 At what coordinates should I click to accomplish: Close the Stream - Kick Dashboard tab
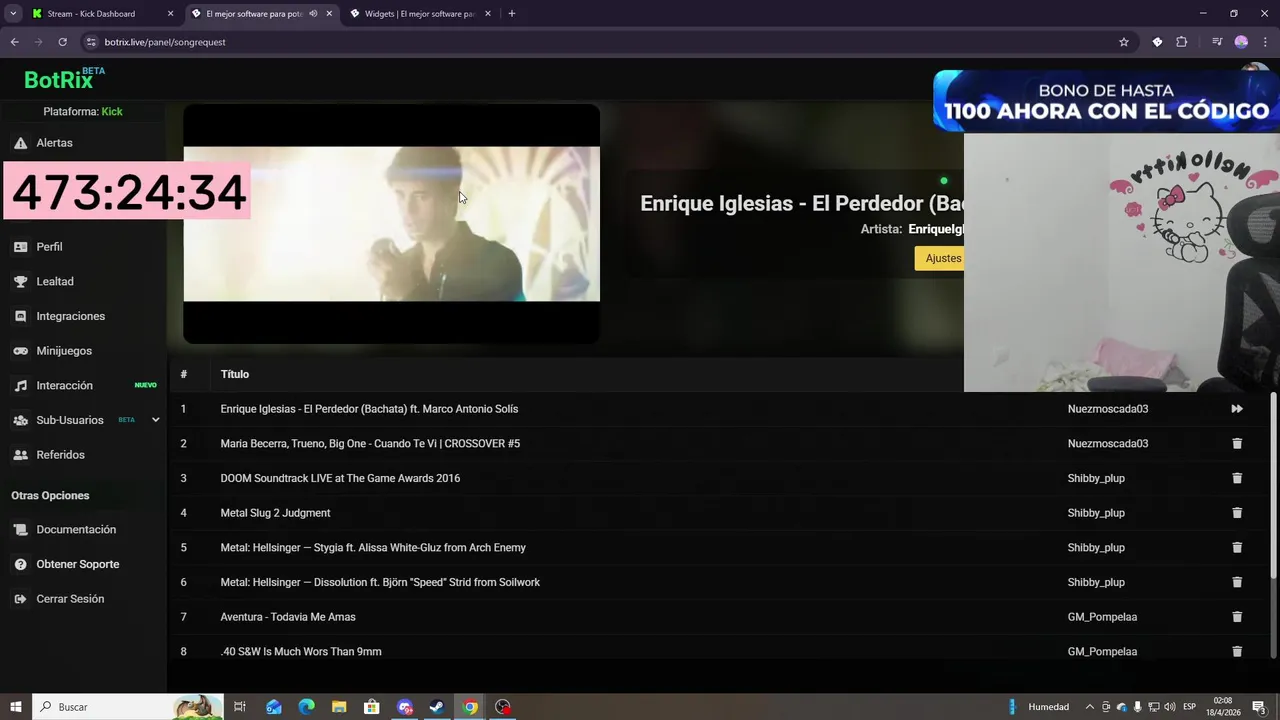[x=170, y=14]
